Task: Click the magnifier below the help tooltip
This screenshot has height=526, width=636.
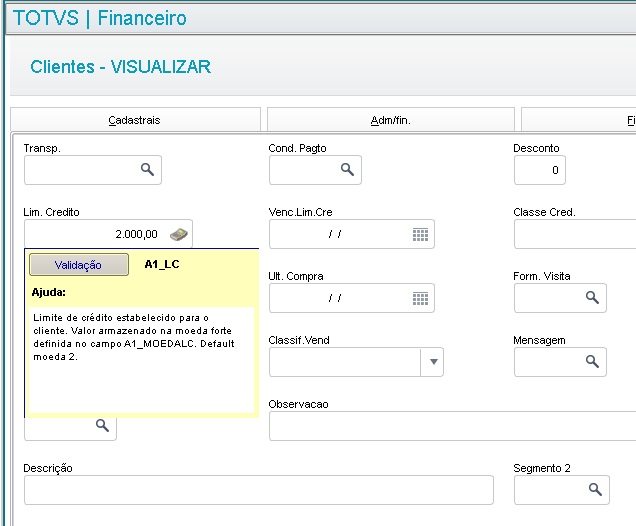Action: (x=102, y=425)
